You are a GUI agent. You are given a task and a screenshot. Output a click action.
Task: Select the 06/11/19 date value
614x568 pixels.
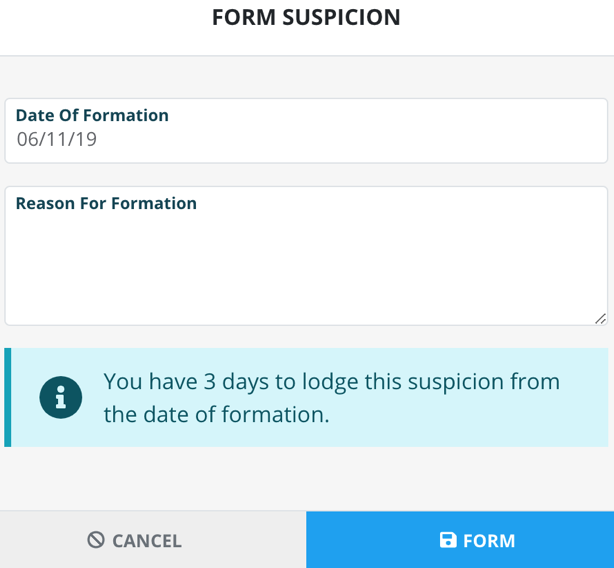tap(57, 140)
